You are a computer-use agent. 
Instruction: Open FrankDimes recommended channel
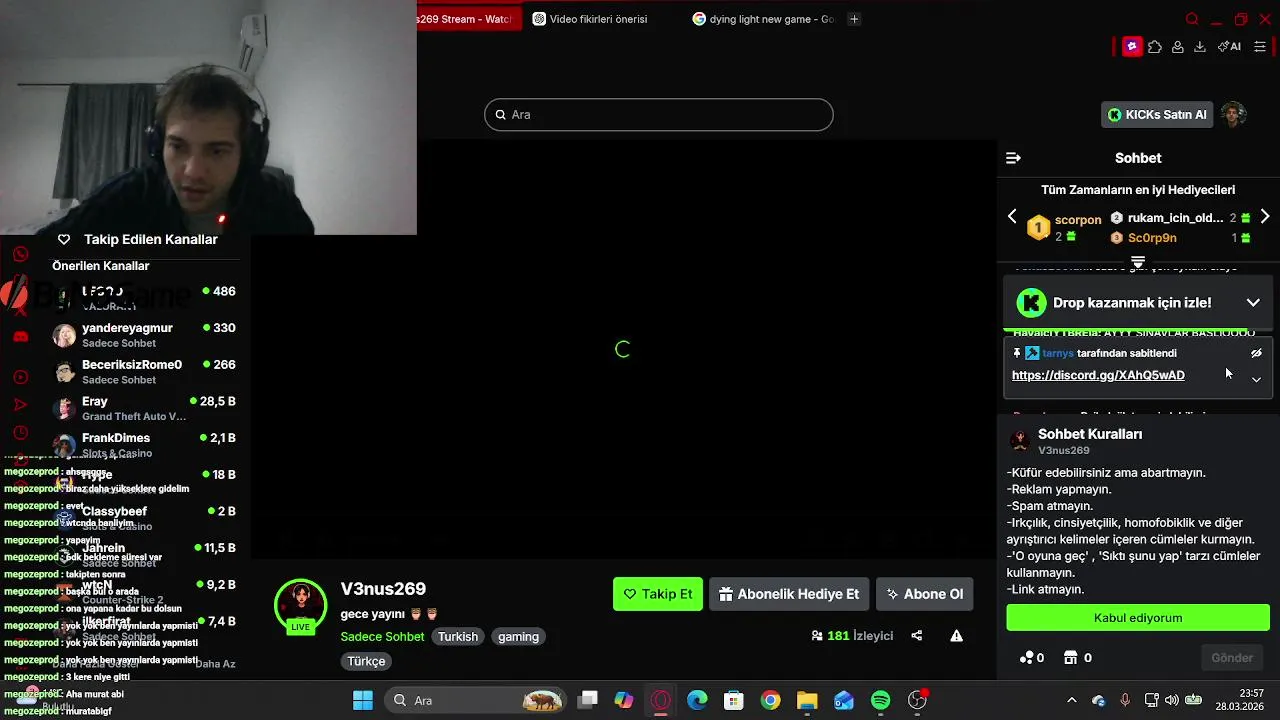click(145, 445)
